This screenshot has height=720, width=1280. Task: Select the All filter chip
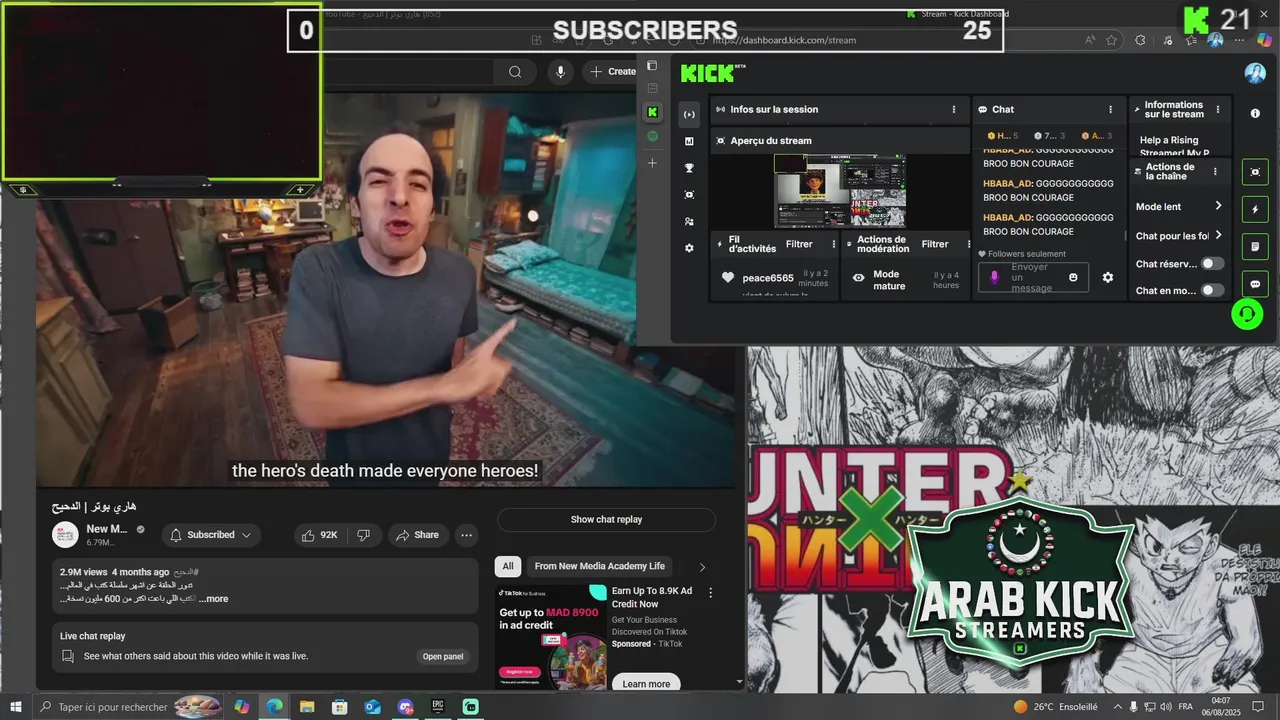[x=508, y=566]
